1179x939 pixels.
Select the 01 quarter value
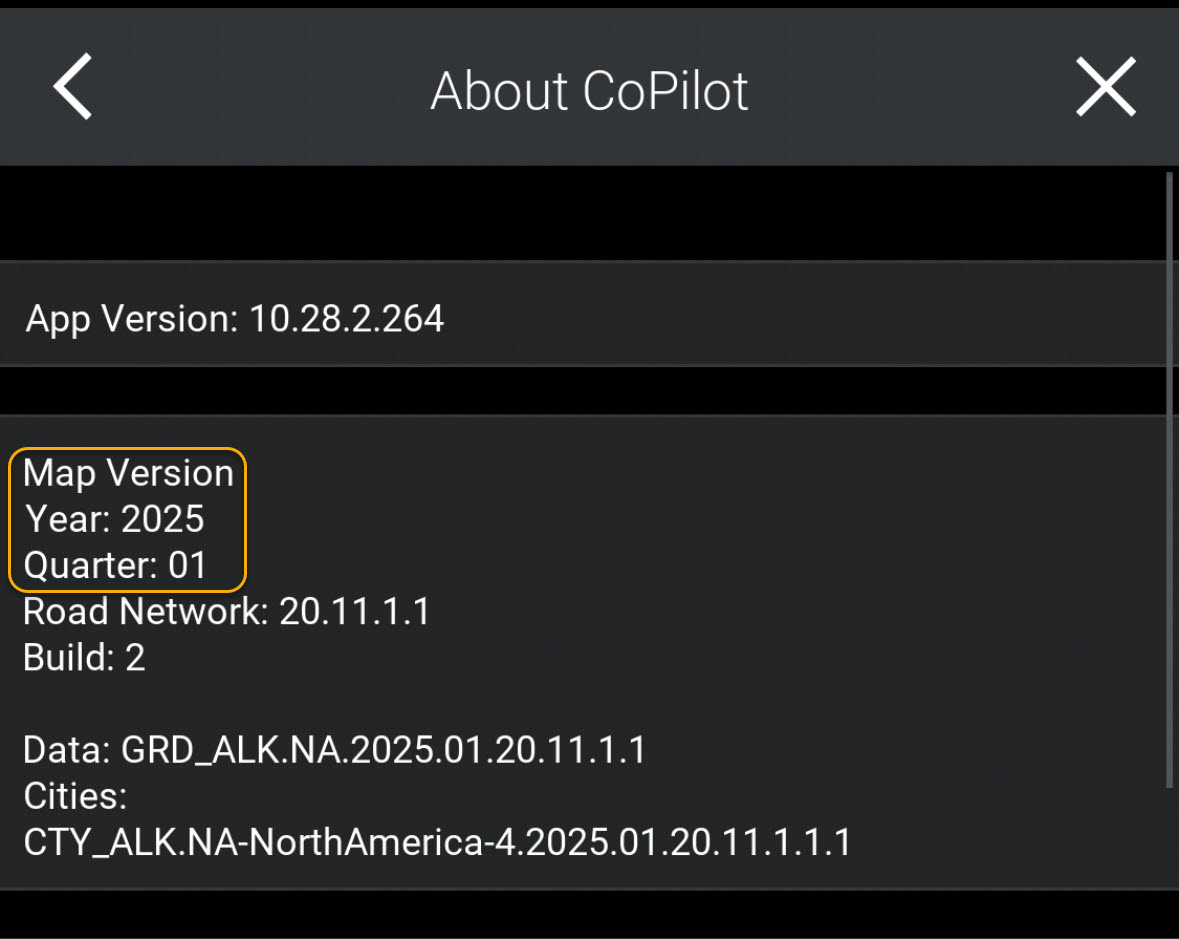tap(187, 566)
